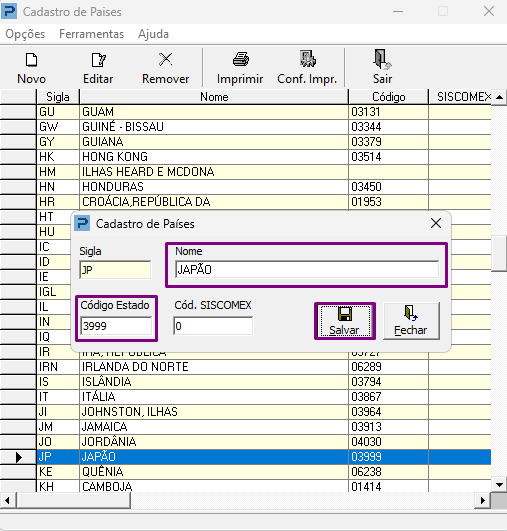Click the Fechar button in dialog
The width and height of the screenshot is (507, 531).
pyautogui.click(x=411, y=321)
